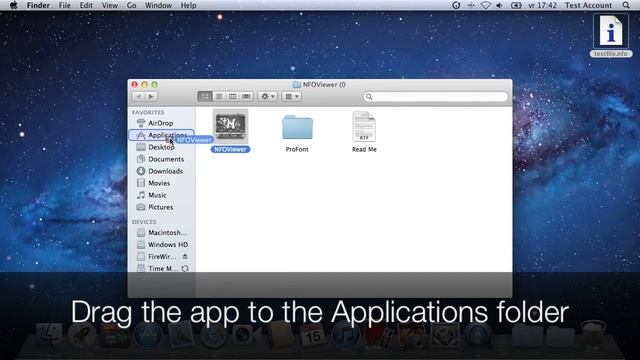Select Time Machine drive in Devices
Image resolution: width=640 pixels, height=360 pixels.
[x=157, y=269]
